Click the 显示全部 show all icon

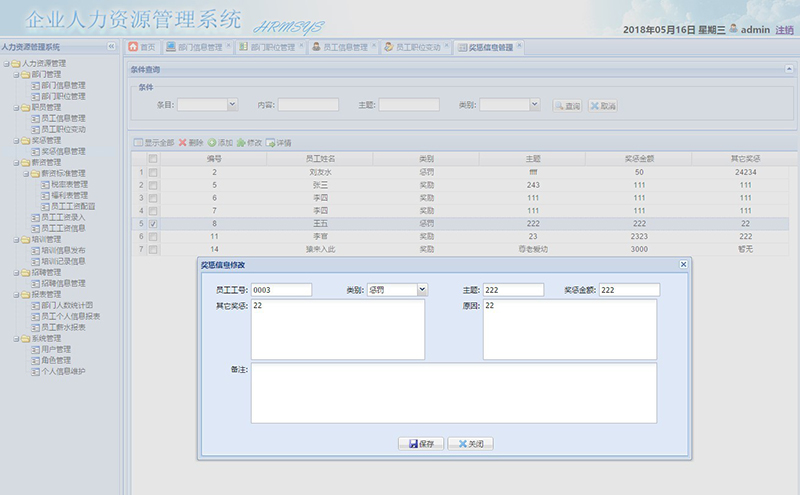coord(154,143)
